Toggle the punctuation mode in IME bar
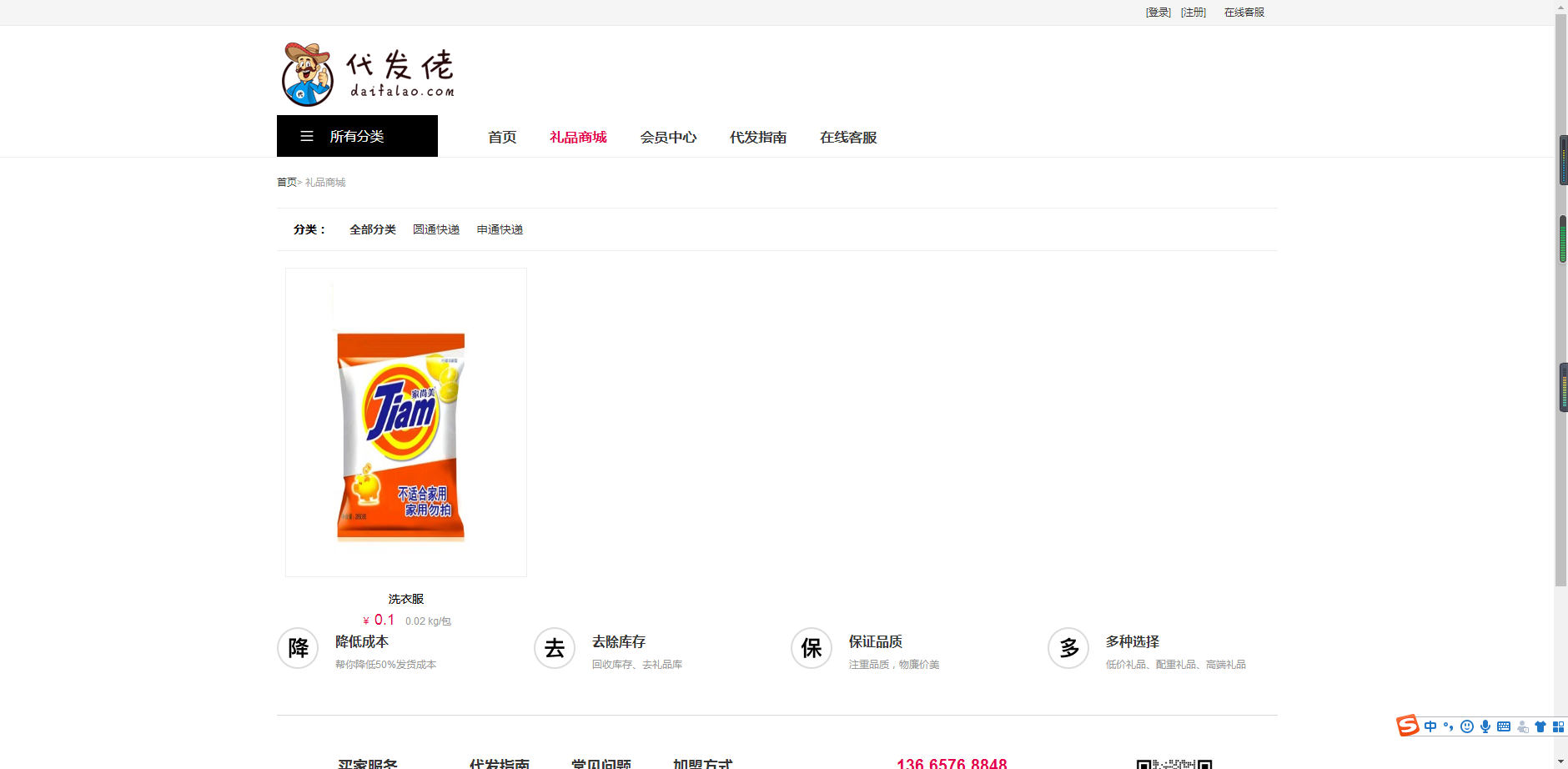 click(x=1449, y=726)
